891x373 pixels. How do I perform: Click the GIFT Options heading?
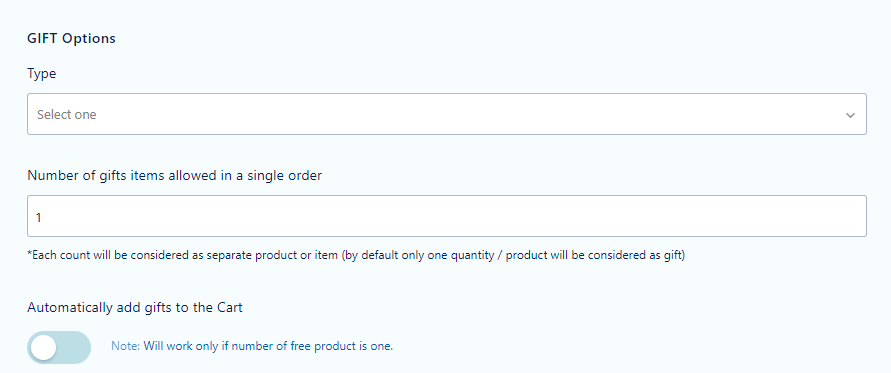point(72,38)
